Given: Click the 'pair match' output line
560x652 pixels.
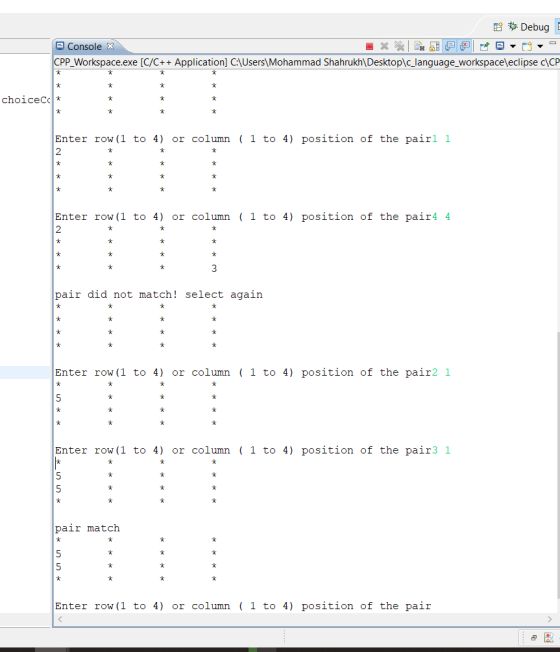Looking at the screenshot, I should tap(87, 528).
